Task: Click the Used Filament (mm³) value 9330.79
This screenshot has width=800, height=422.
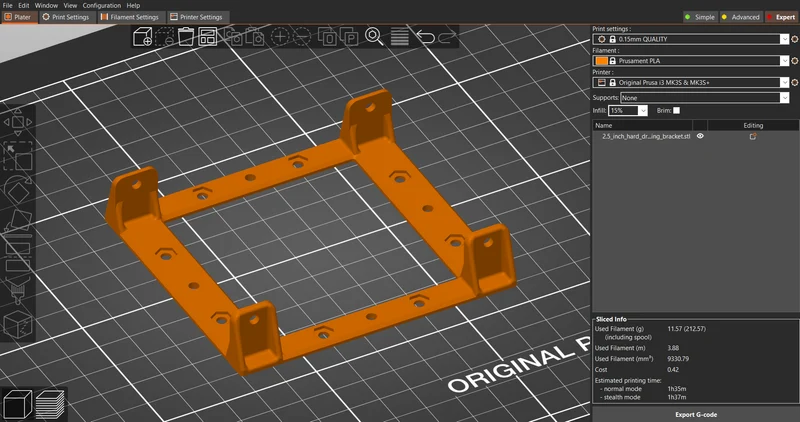Action: (678, 359)
